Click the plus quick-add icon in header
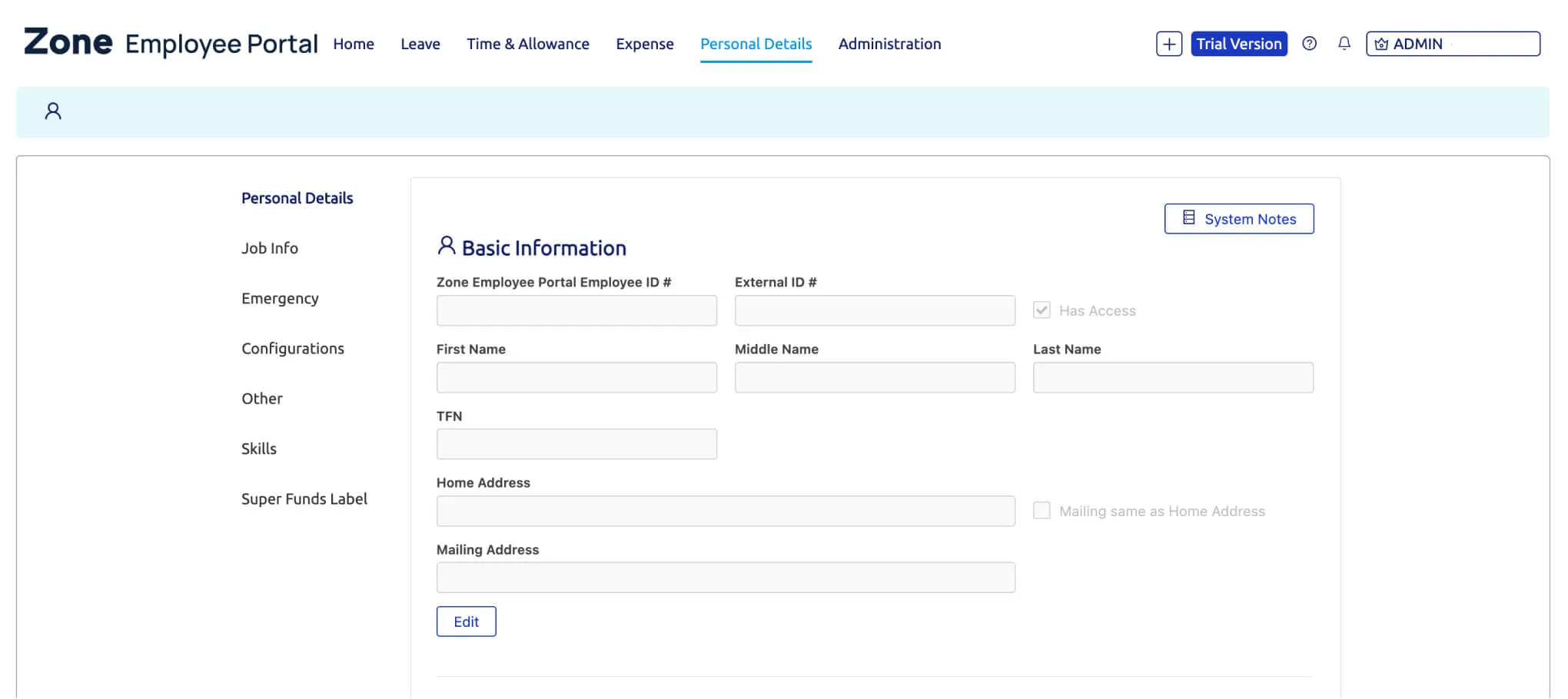The height and width of the screenshot is (699, 1568). [1168, 44]
